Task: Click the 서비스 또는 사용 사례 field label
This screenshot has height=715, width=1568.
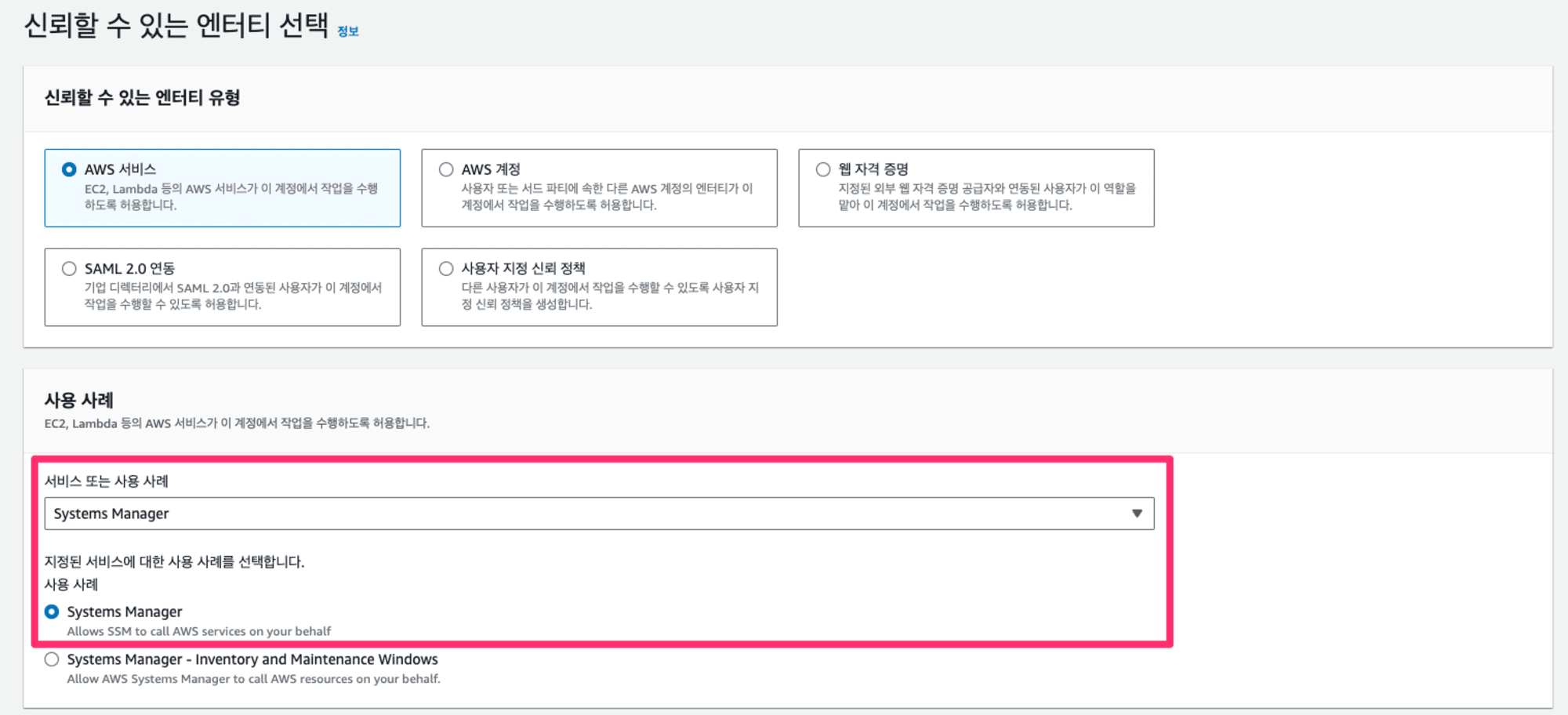Action: click(107, 481)
